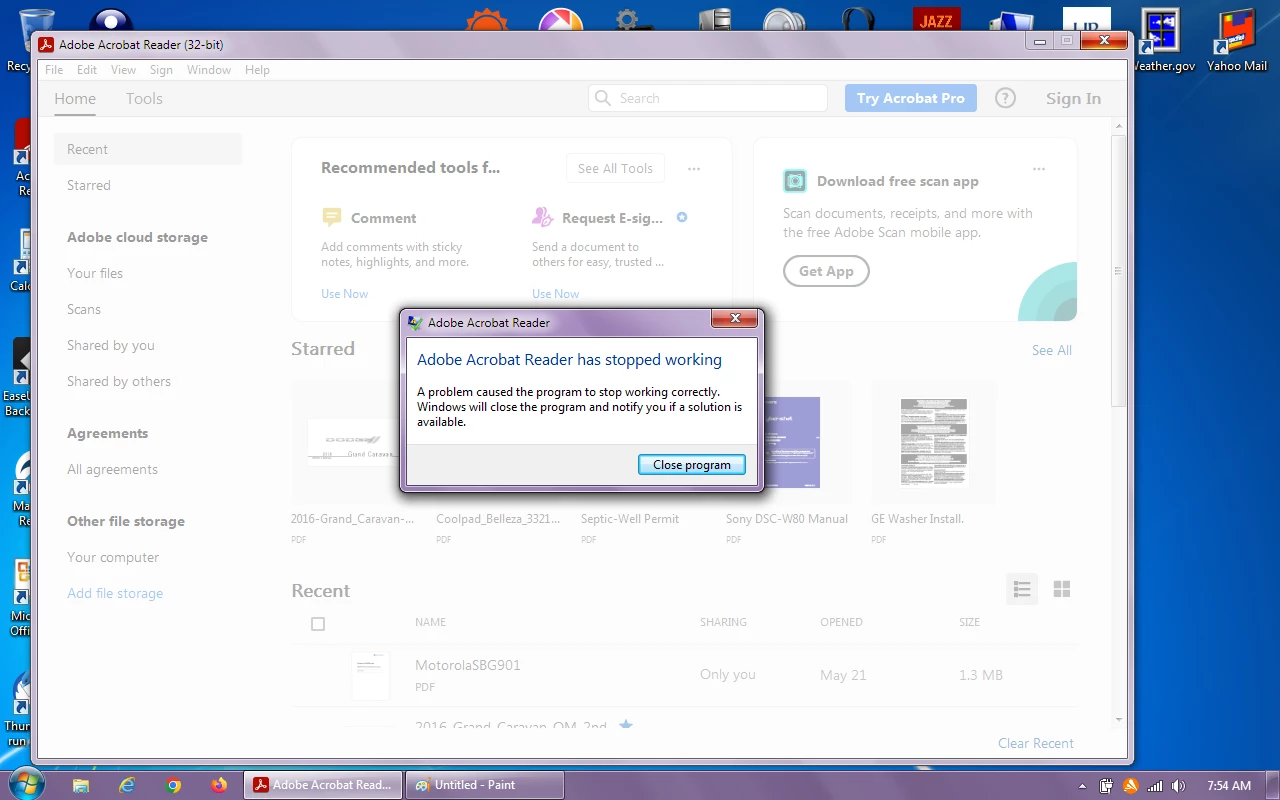
Task: Open the File menu
Action: click(54, 70)
